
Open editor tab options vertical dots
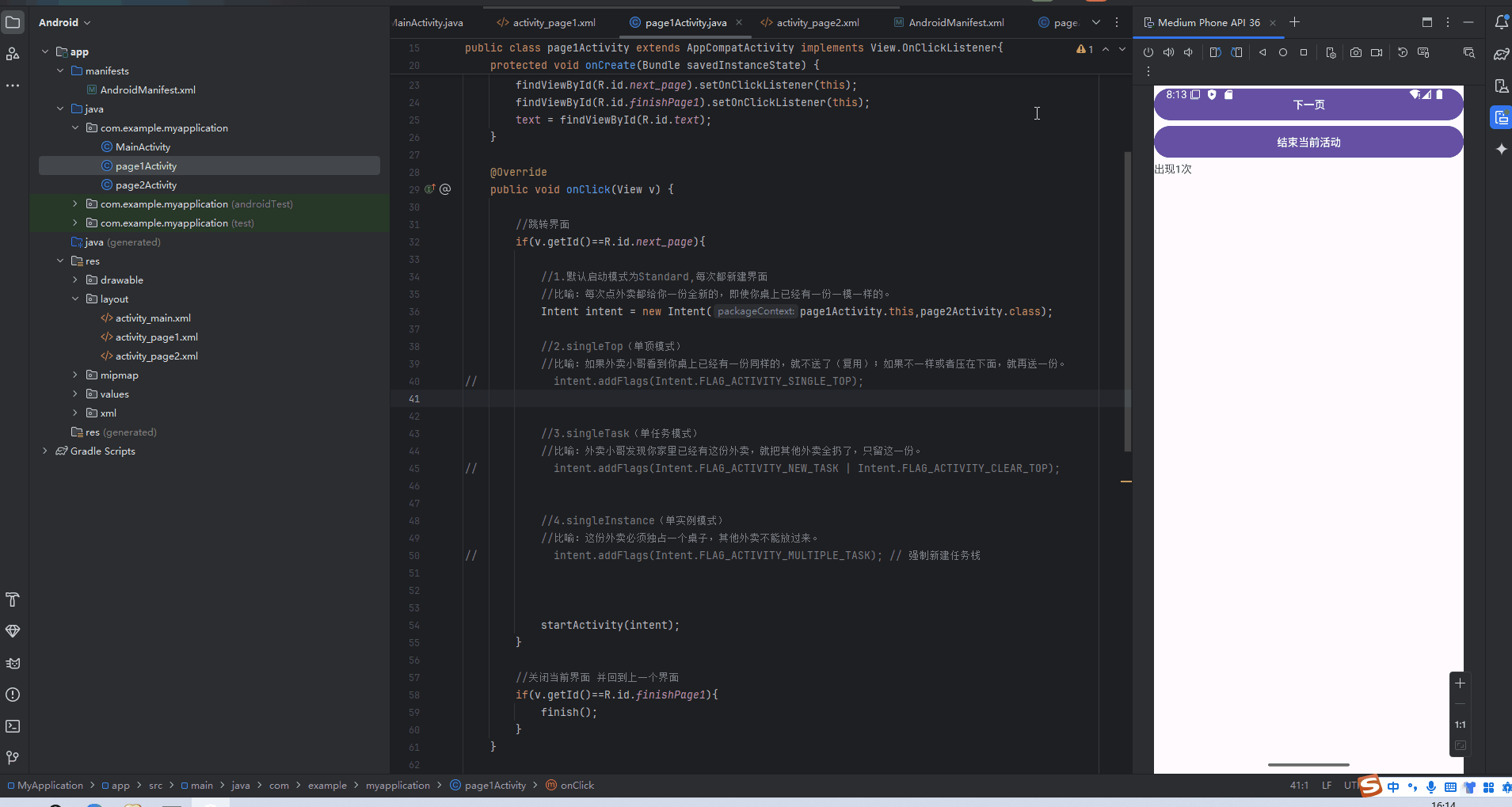pyautogui.click(x=1117, y=22)
